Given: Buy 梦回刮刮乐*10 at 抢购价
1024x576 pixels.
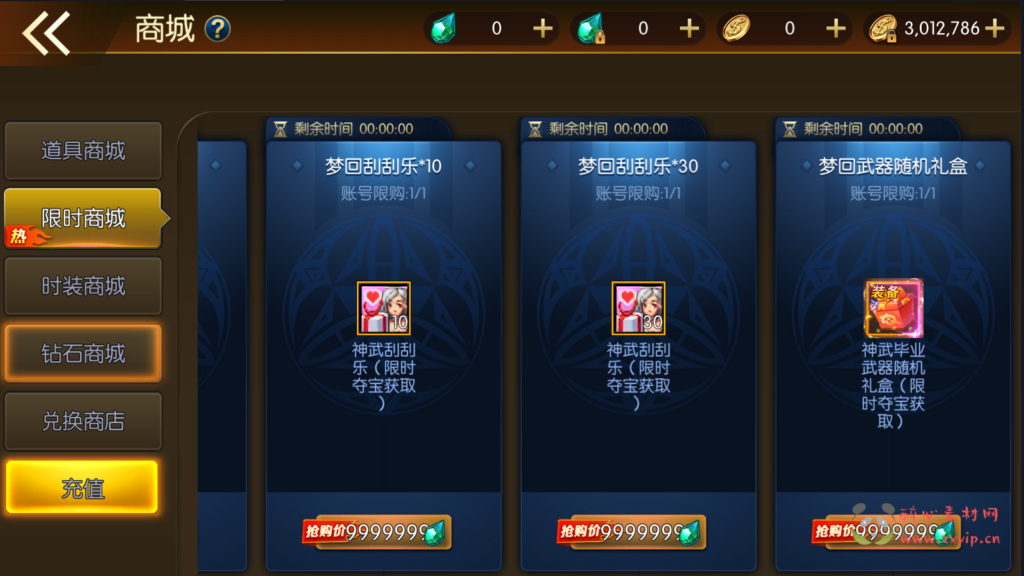Looking at the screenshot, I should click(377, 532).
